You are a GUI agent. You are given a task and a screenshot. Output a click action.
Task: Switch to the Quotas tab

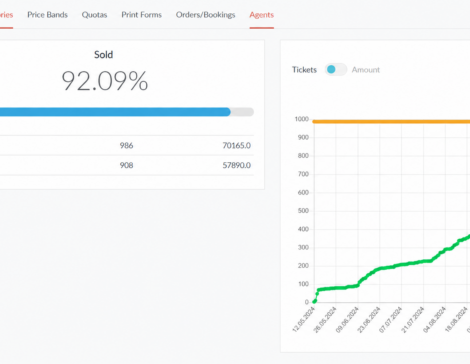pyautogui.click(x=94, y=15)
